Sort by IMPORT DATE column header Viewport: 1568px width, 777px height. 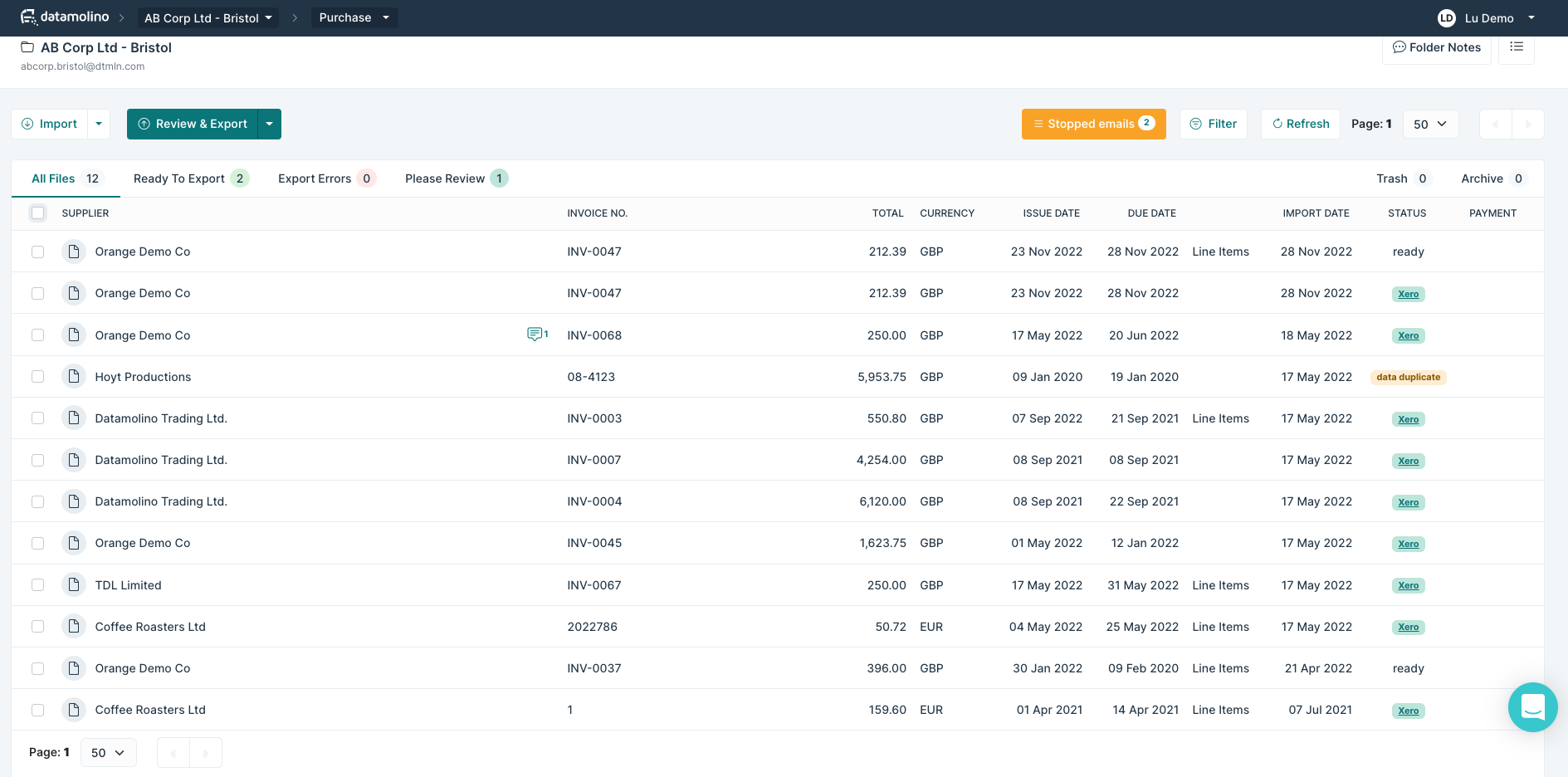[x=1316, y=213]
